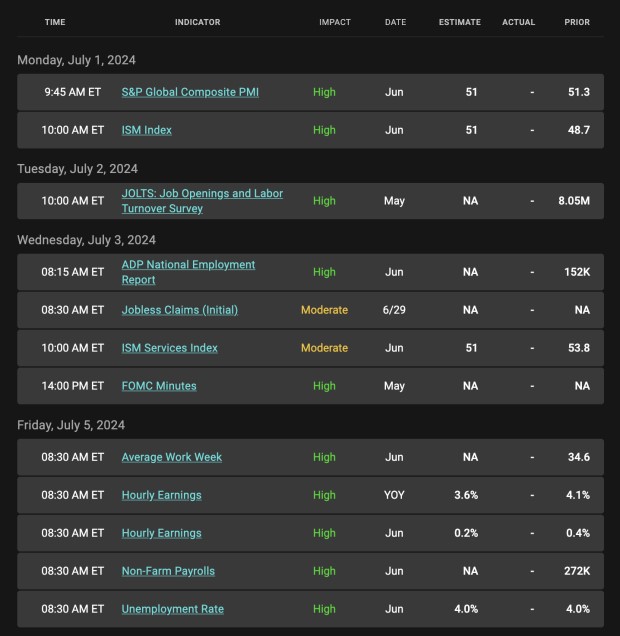The height and width of the screenshot is (636, 620).
Task: Open the JOLTS Job Openings survey link
Action: 202,201
